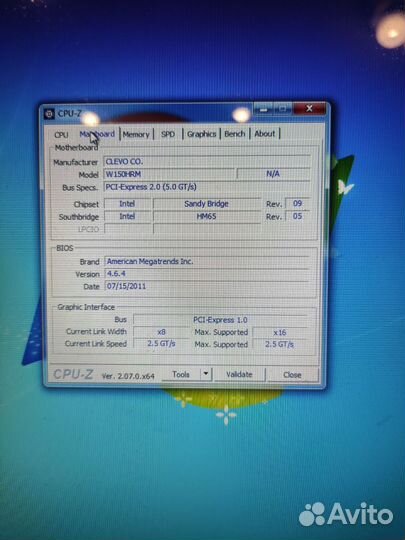The image size is (405, 540).
Task: Click the Validate button
Action: [239, 374]
